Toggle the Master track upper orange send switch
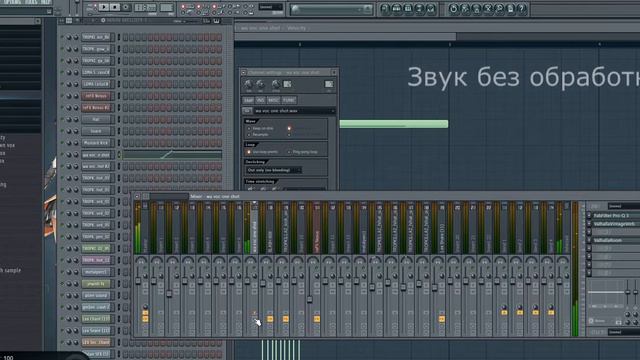The width and height of the screenshot is (640, 360). [145, 313]
